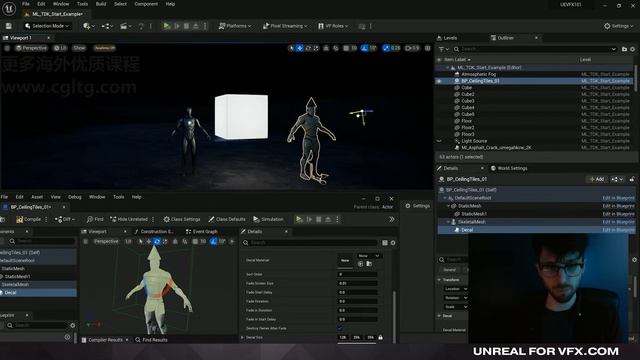Open the Decal Material asset dropdown
The width and height of the screenshot is (640, 360).
[x=369, y=256]
